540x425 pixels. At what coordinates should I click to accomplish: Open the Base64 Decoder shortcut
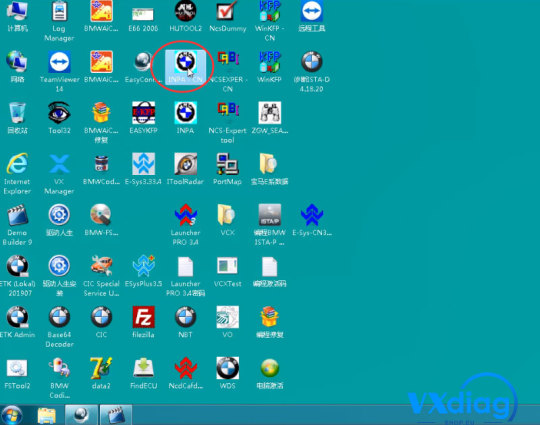pyautogui.click(x=59, y=326)
